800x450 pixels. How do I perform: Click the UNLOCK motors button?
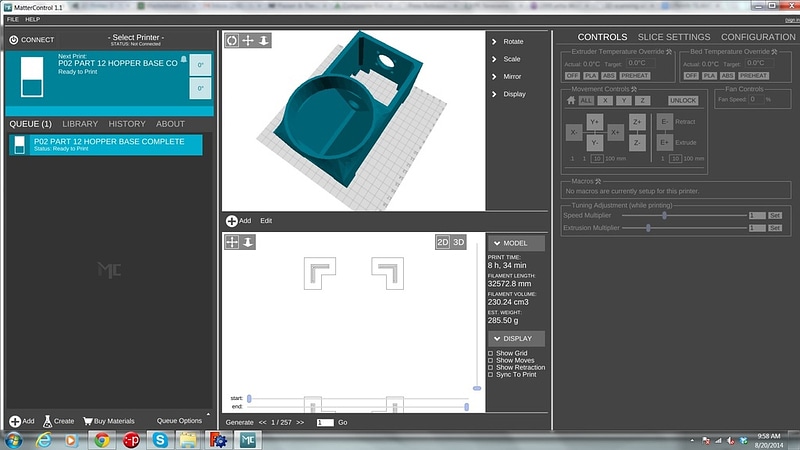(683, 101)
